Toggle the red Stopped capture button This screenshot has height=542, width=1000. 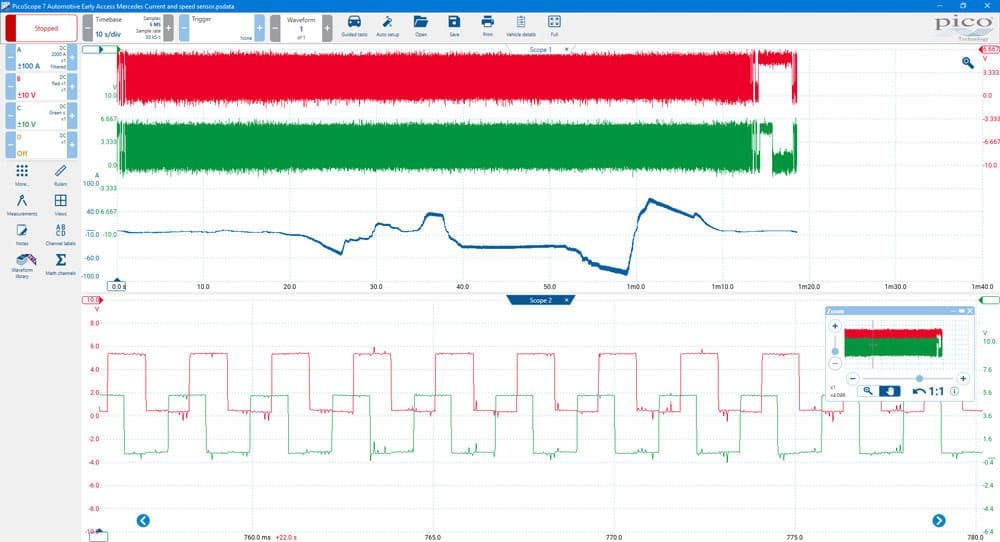click(x=41, y=28)
